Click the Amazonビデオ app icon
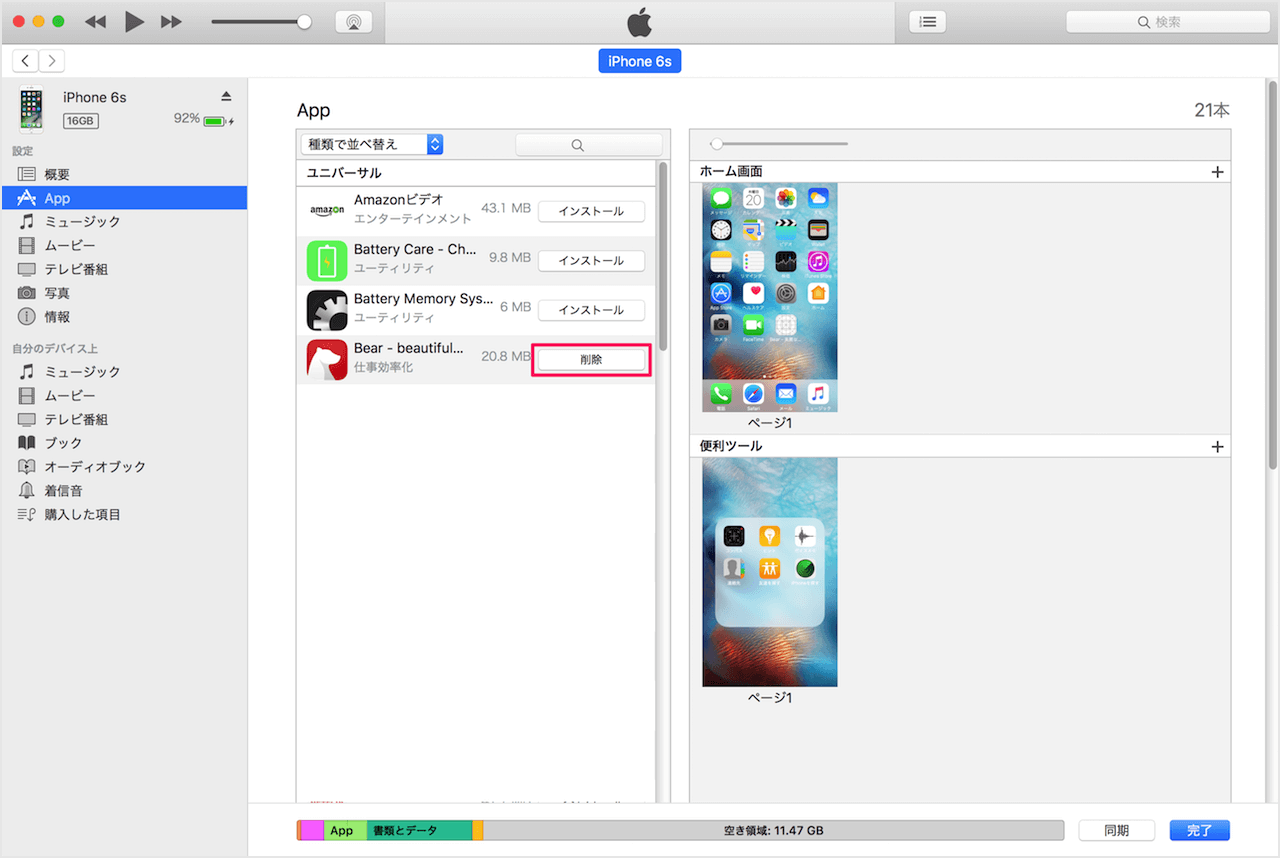 (x=327, y=211)
